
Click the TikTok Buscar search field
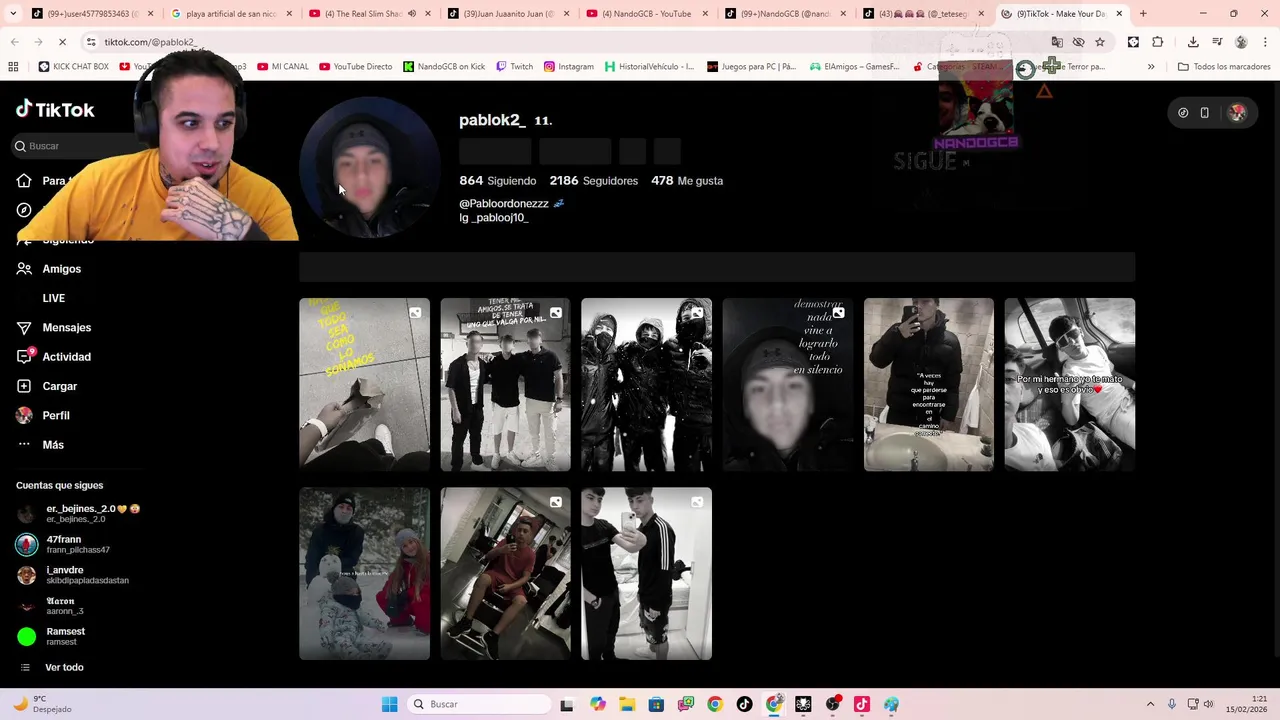75,146
